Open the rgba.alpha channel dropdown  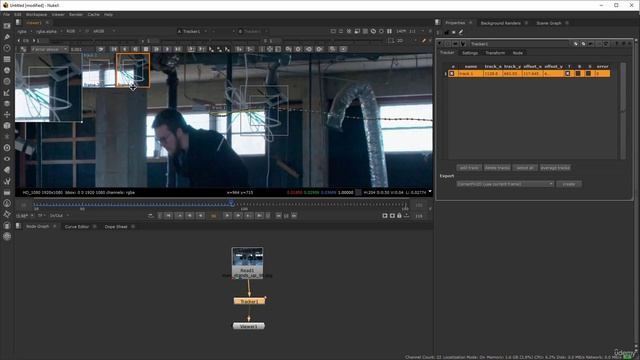tap(49, 31)
